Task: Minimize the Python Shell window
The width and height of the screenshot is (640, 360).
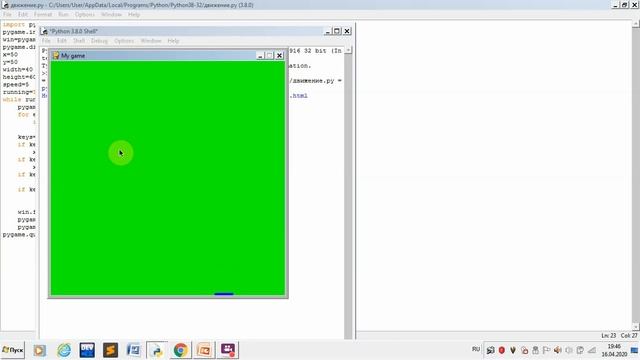Action: [x=327, y=31]
